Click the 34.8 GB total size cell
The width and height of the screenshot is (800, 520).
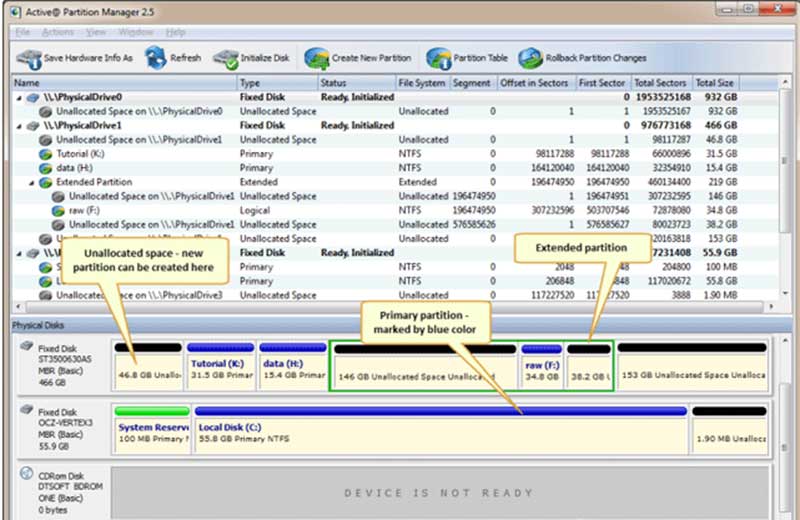(722, 211)
